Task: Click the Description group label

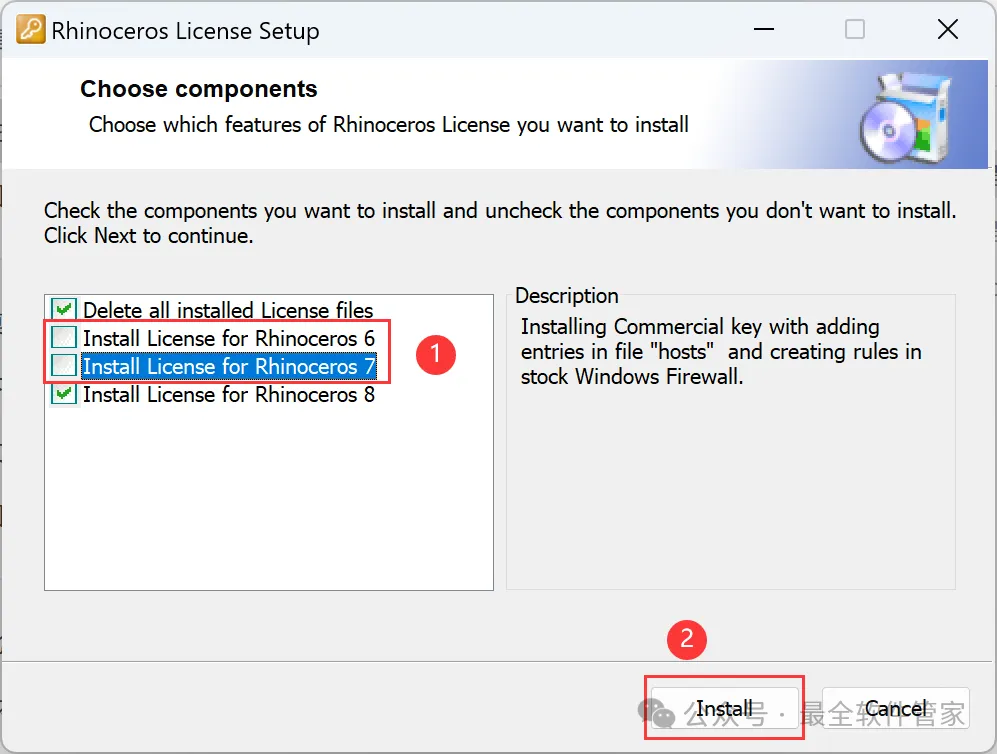Action: click(567, 296)
